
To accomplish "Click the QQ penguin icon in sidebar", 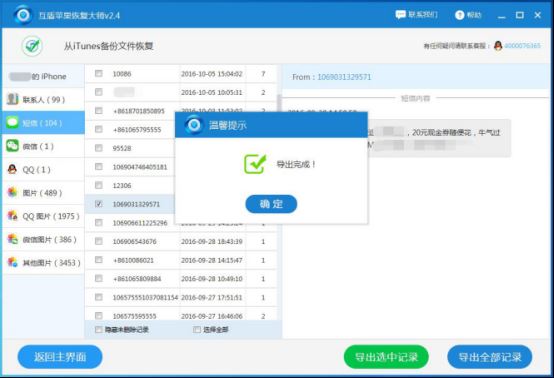I will (12, 169).
